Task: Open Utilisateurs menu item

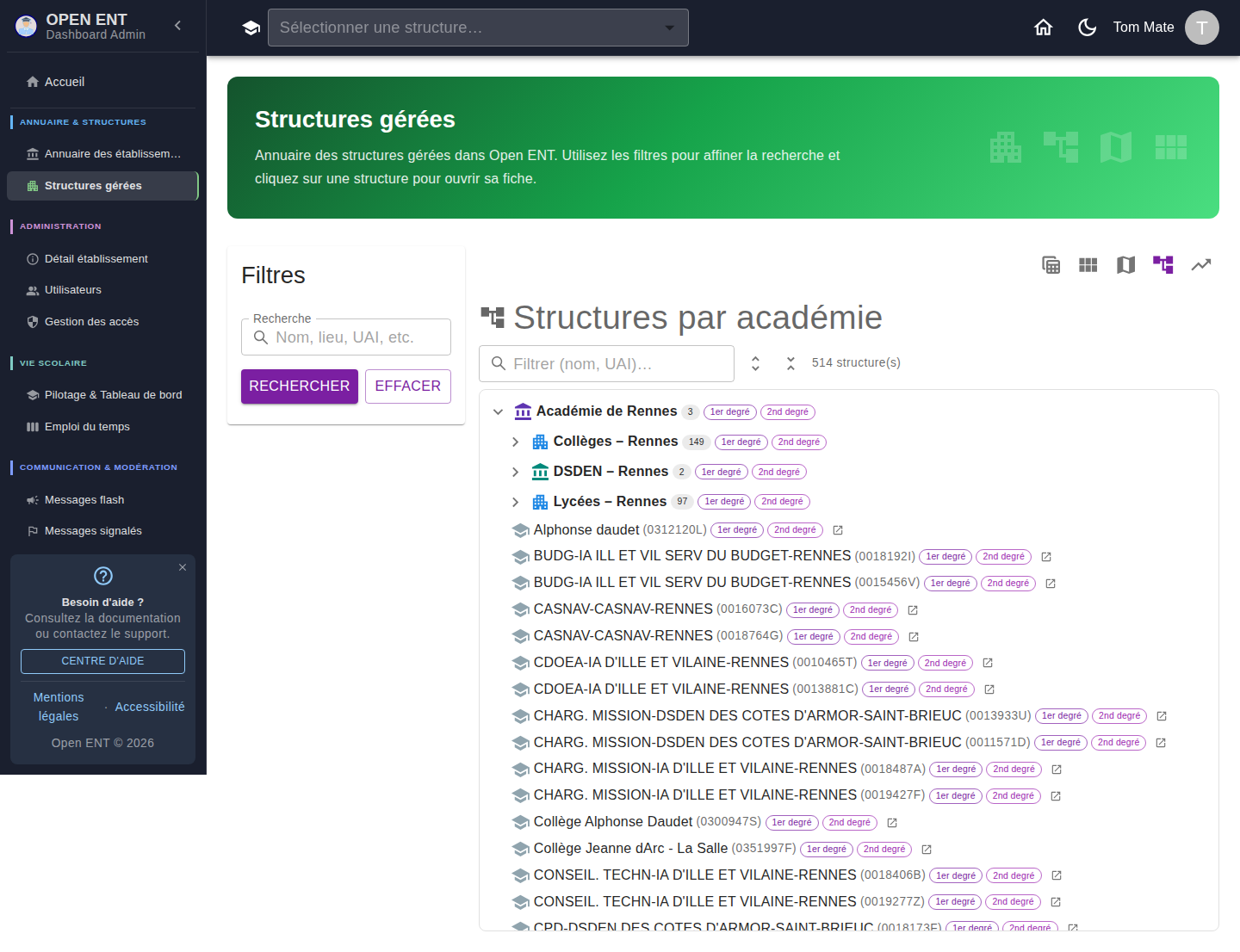Action: (x=102, y=290)
